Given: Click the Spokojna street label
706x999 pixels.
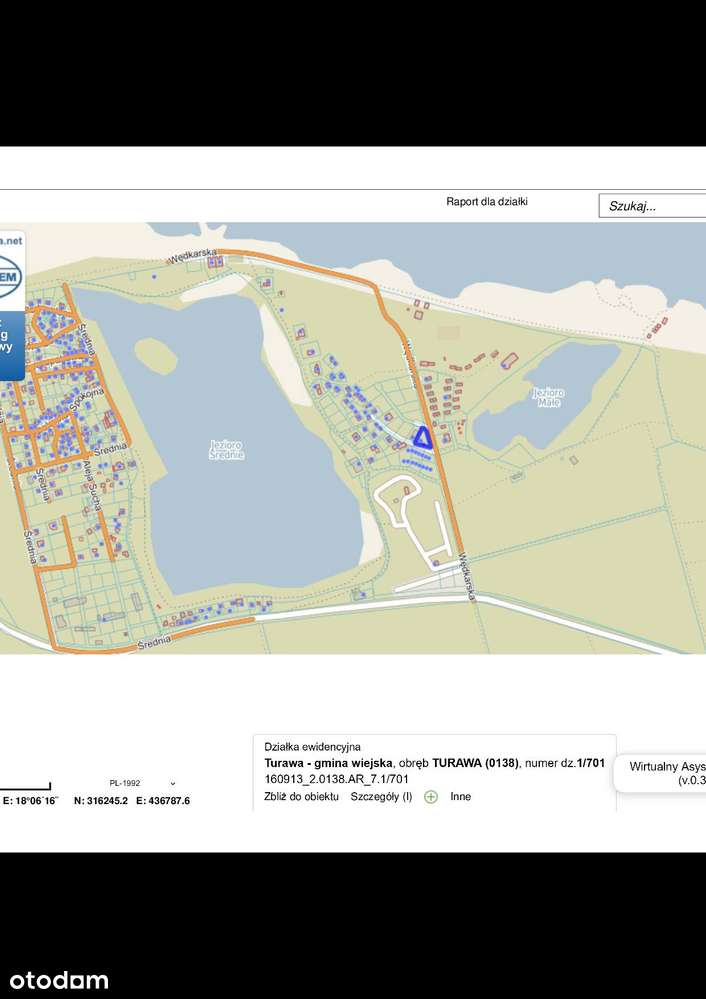Looking at the screenshot, I should point(89,398).
